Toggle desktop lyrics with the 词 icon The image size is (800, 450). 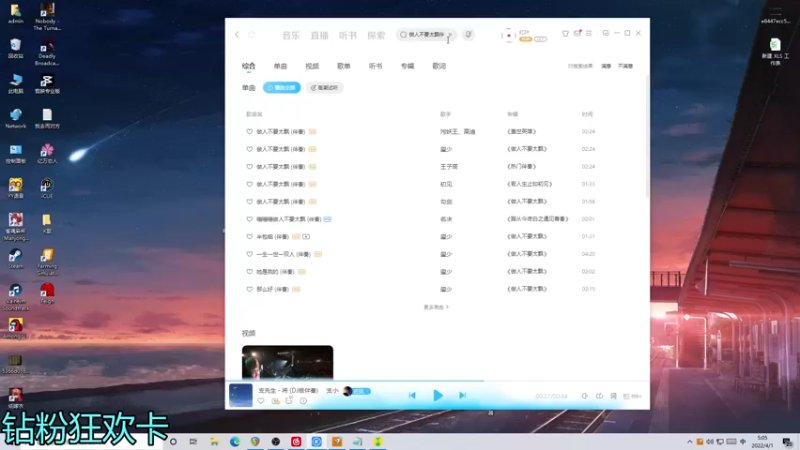click(613, 396)
